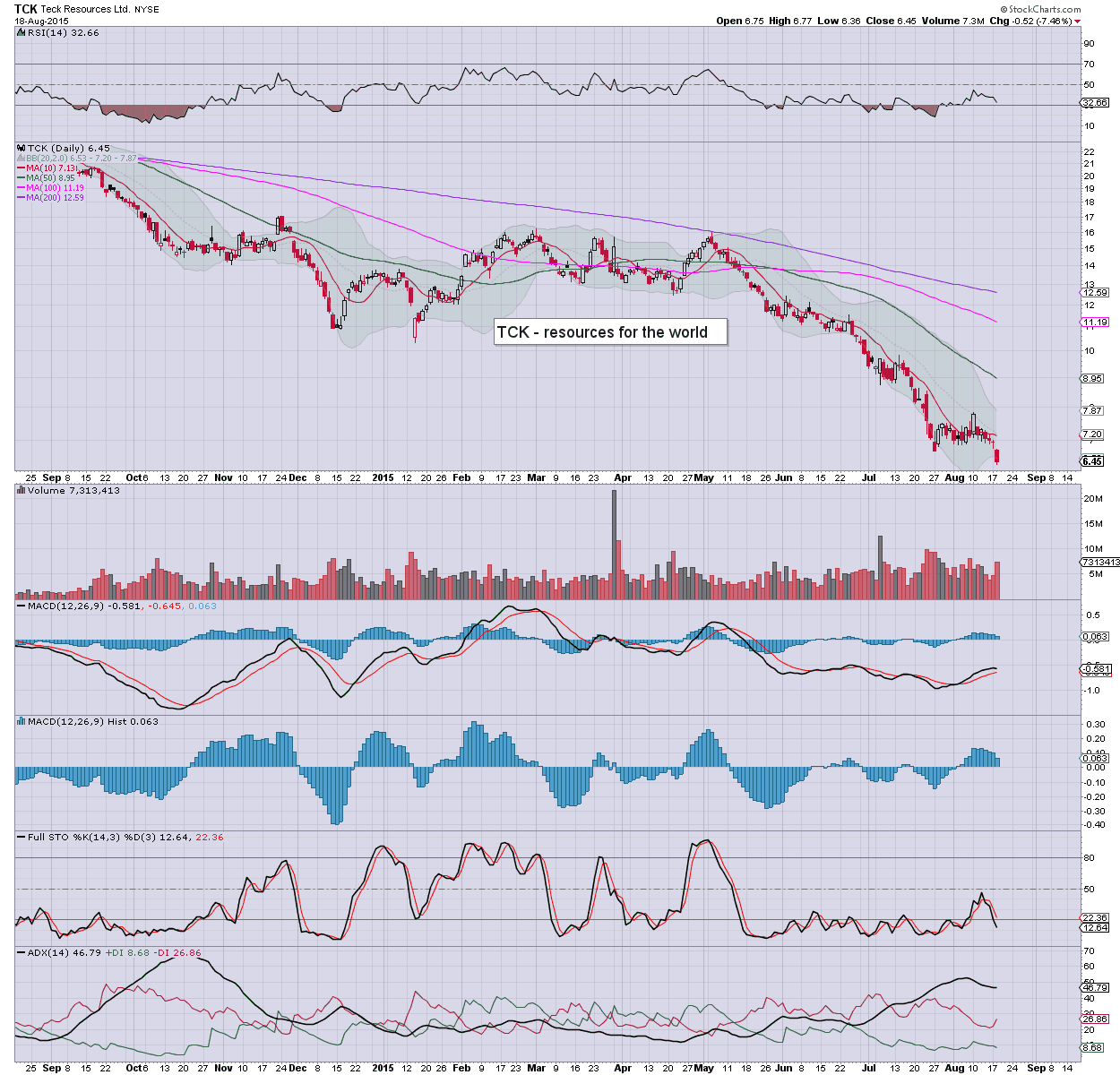Click the RSI(14) 32.66 panel label
The height and width of the screenshot is (1075, 1120).
click(63, 32)
